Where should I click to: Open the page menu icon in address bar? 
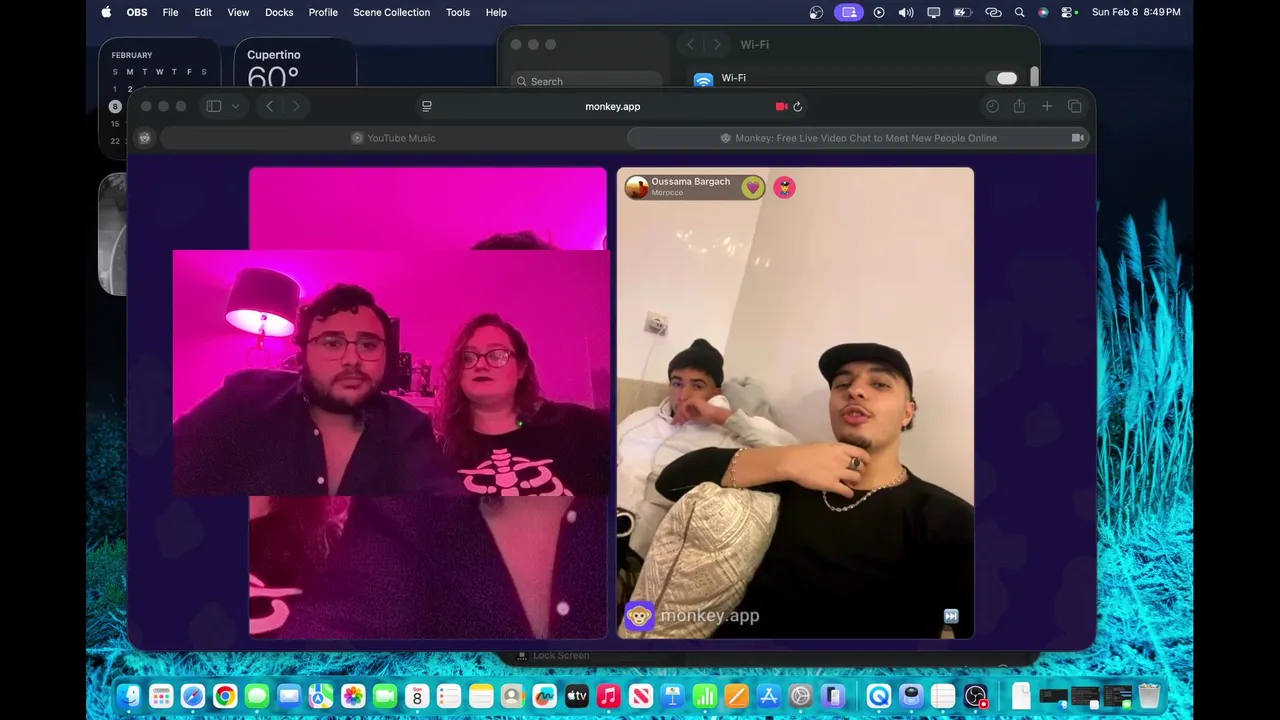(427, 106)
